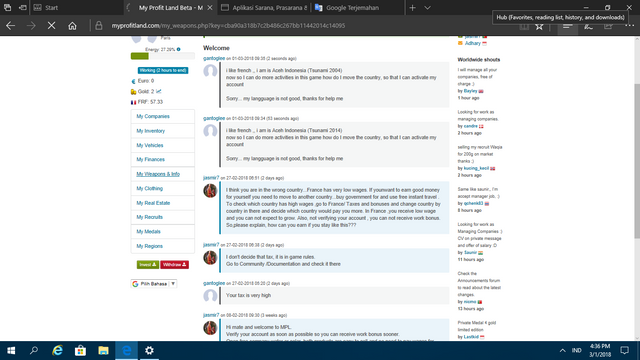Open the Hub favorites panel icon

567,27
